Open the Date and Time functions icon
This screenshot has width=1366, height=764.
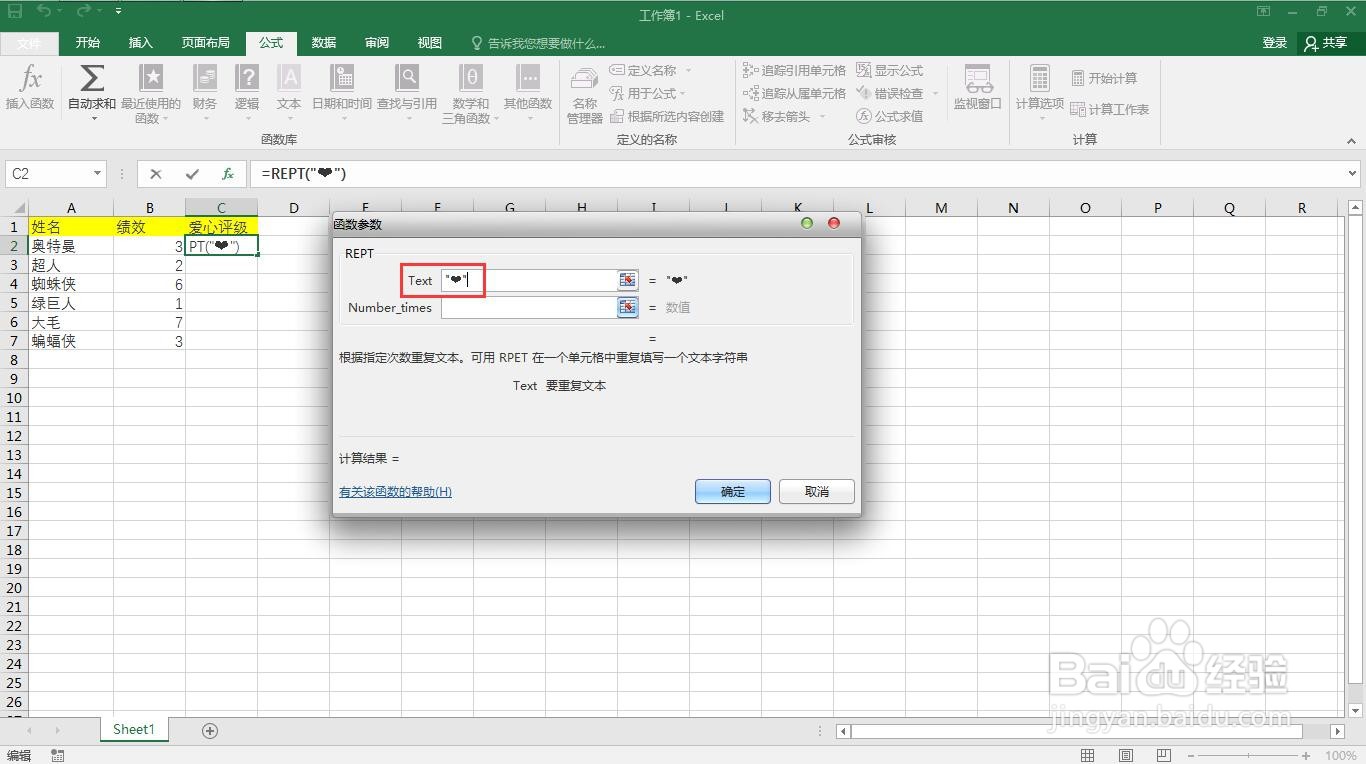click(x=342, y=78)
